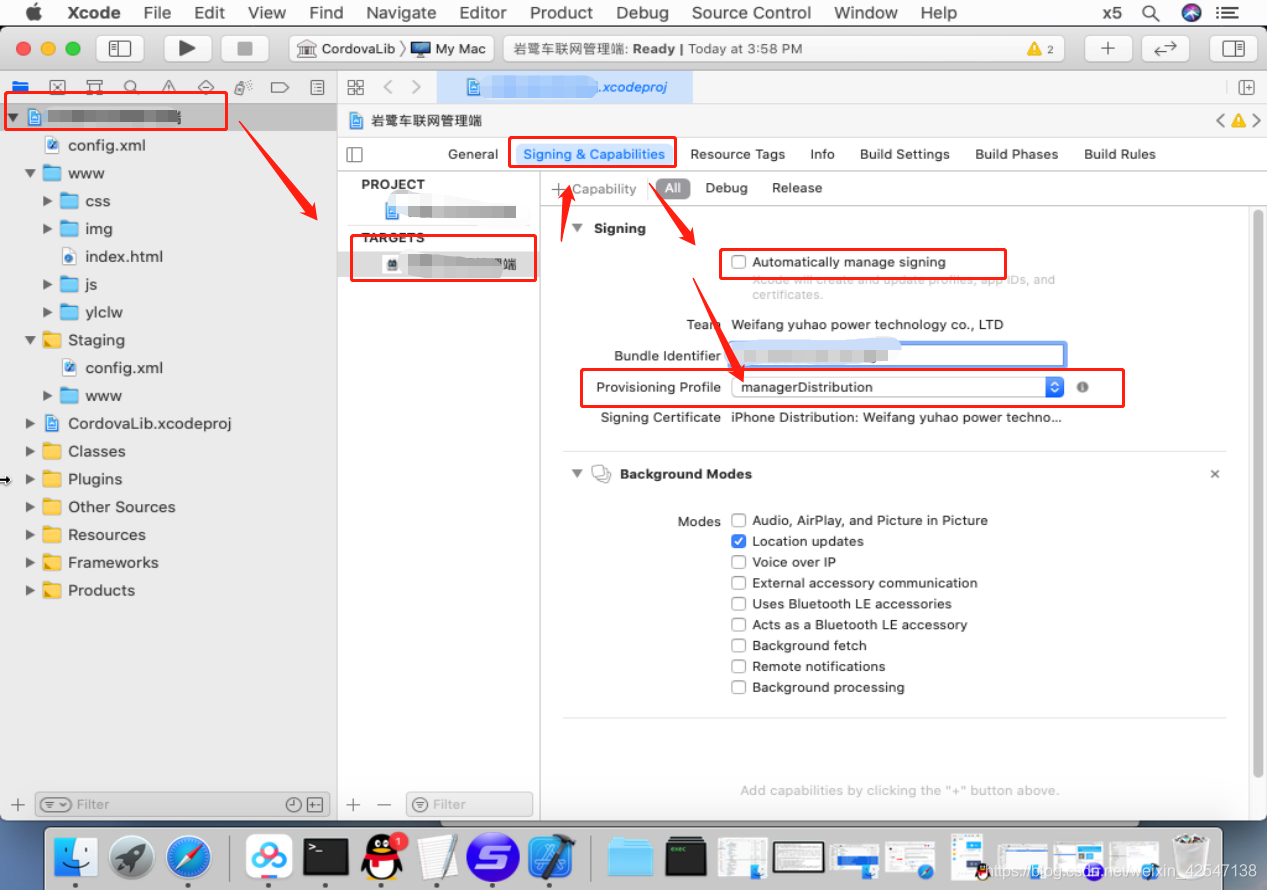Open the Build Phases tab

[x=1016, y=154]
